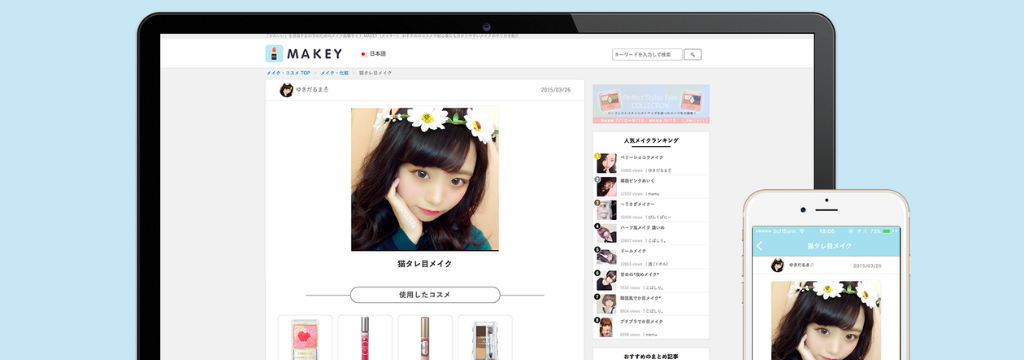Screen dimensions: 1024x360
Task: Click the rank 1 ranking thumbnail
Action: click(x=606, y=163)
